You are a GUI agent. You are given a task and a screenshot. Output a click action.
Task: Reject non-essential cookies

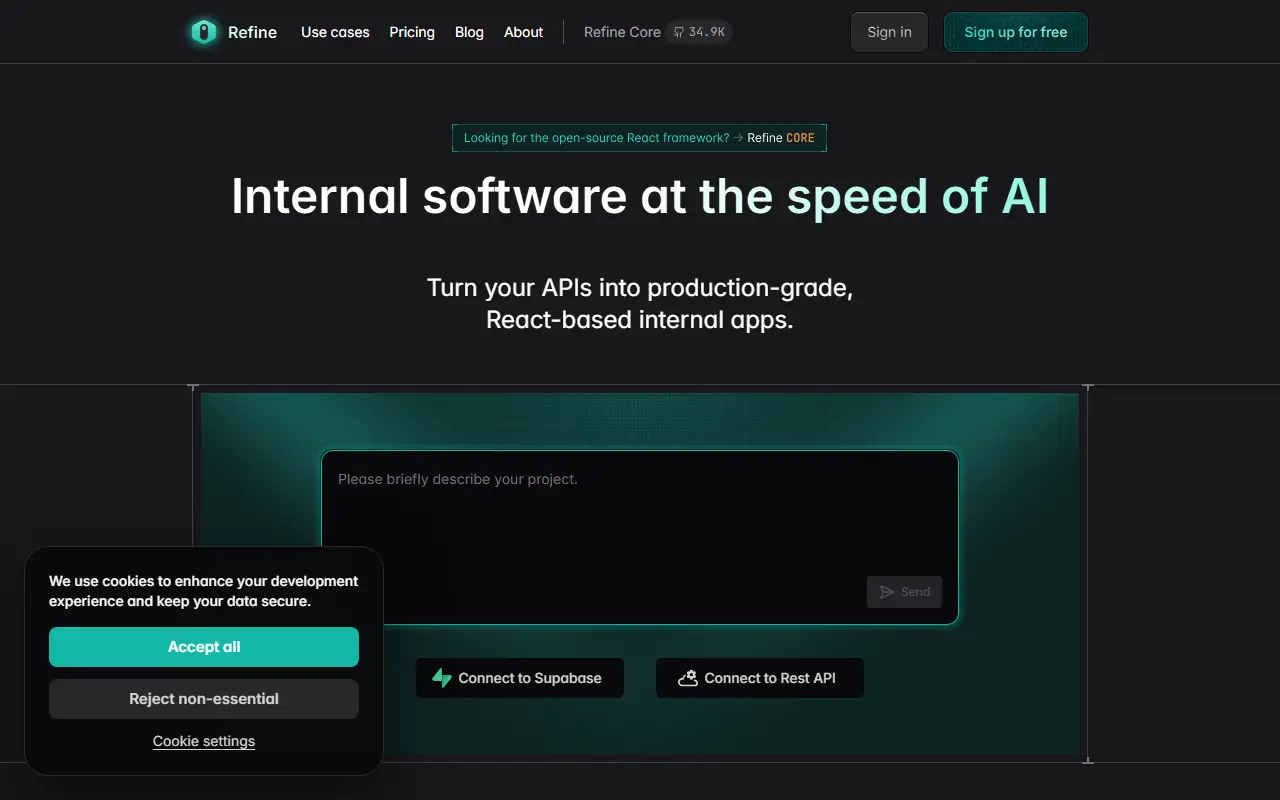(204, 699)
